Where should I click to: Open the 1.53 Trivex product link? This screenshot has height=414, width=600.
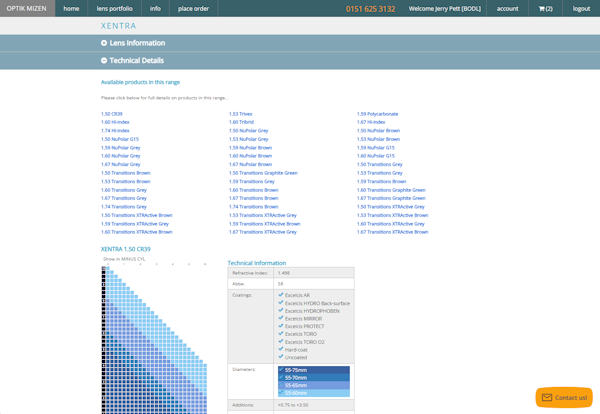pyautogui.click(x=241, y=114)
